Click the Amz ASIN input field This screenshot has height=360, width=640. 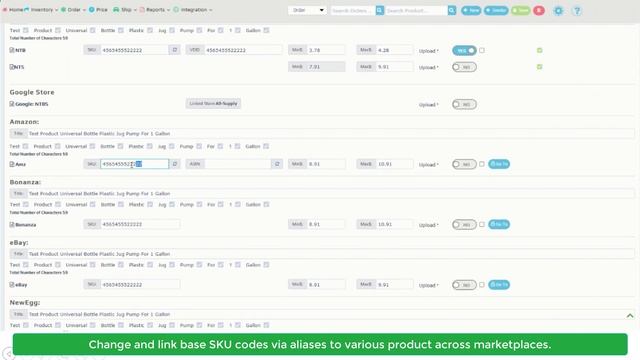click(238, 164)
